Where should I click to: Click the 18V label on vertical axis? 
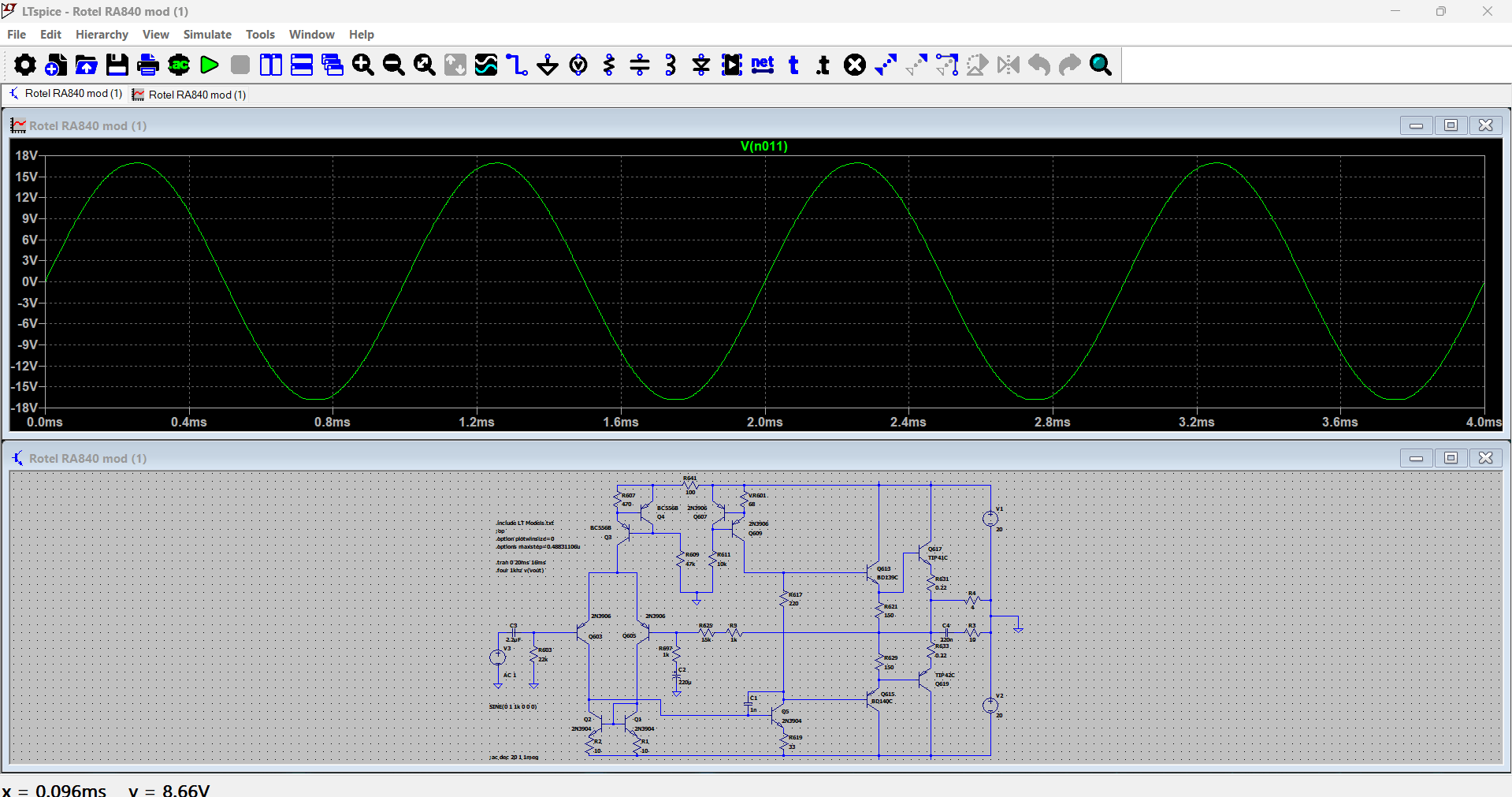(x=27, y=155)
